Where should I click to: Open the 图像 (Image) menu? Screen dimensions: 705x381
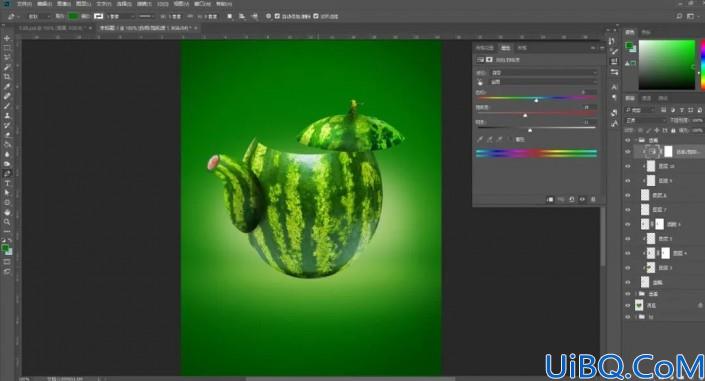pyautogui.click(x=63, y=4)
